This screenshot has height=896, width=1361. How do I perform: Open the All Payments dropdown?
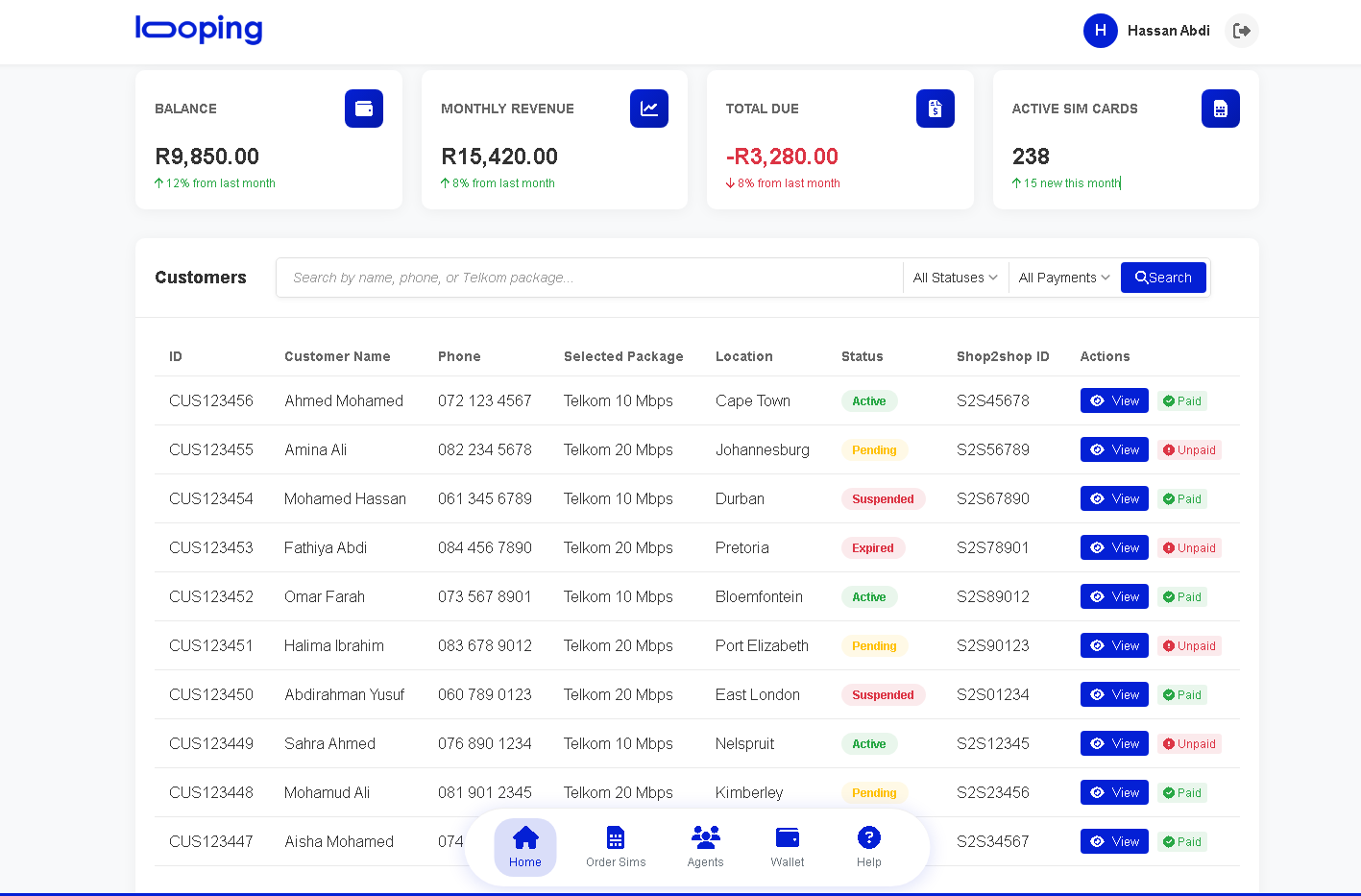point(1063,278)
